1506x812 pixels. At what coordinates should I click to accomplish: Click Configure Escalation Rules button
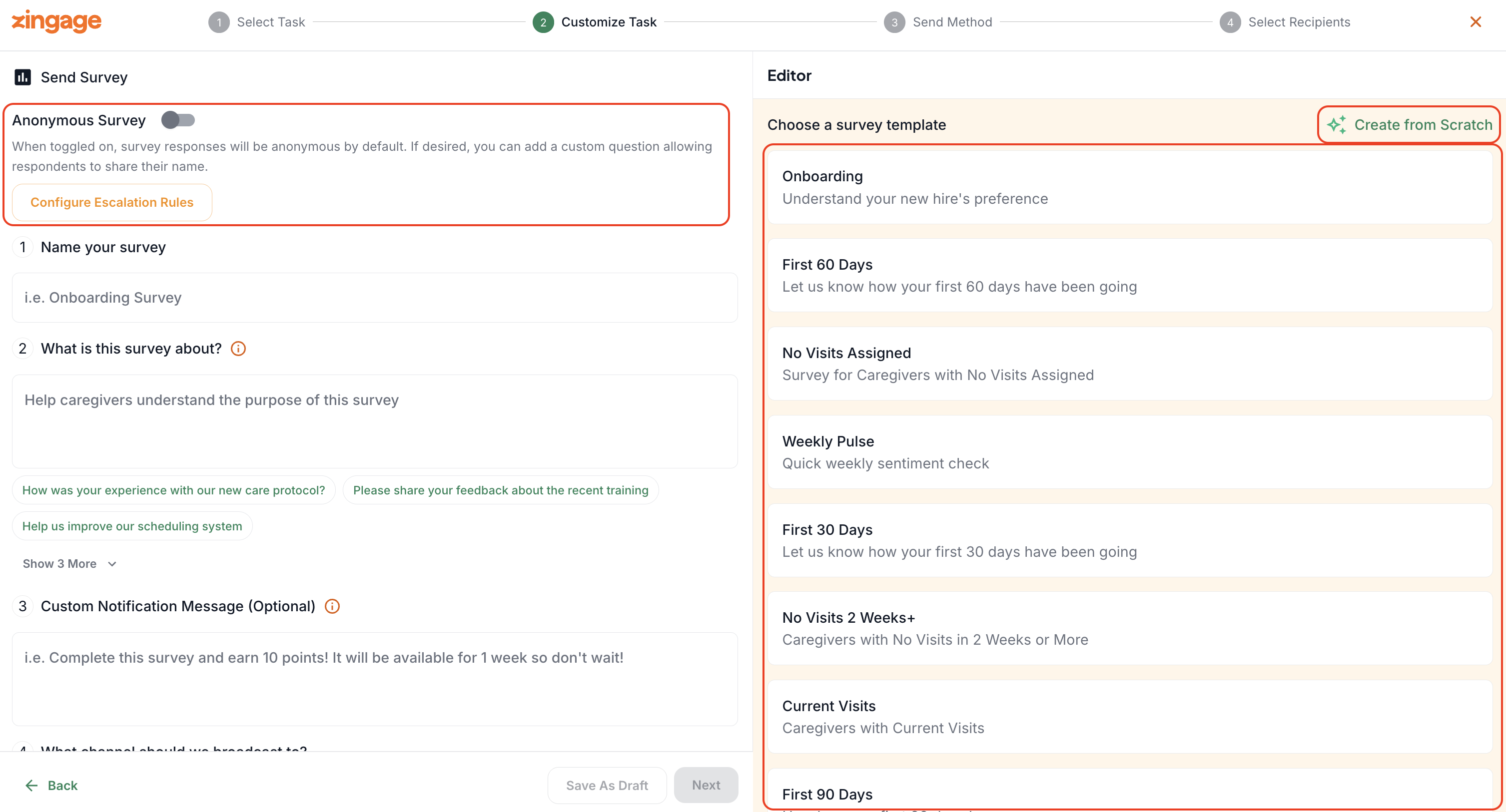tap(111, 202)
